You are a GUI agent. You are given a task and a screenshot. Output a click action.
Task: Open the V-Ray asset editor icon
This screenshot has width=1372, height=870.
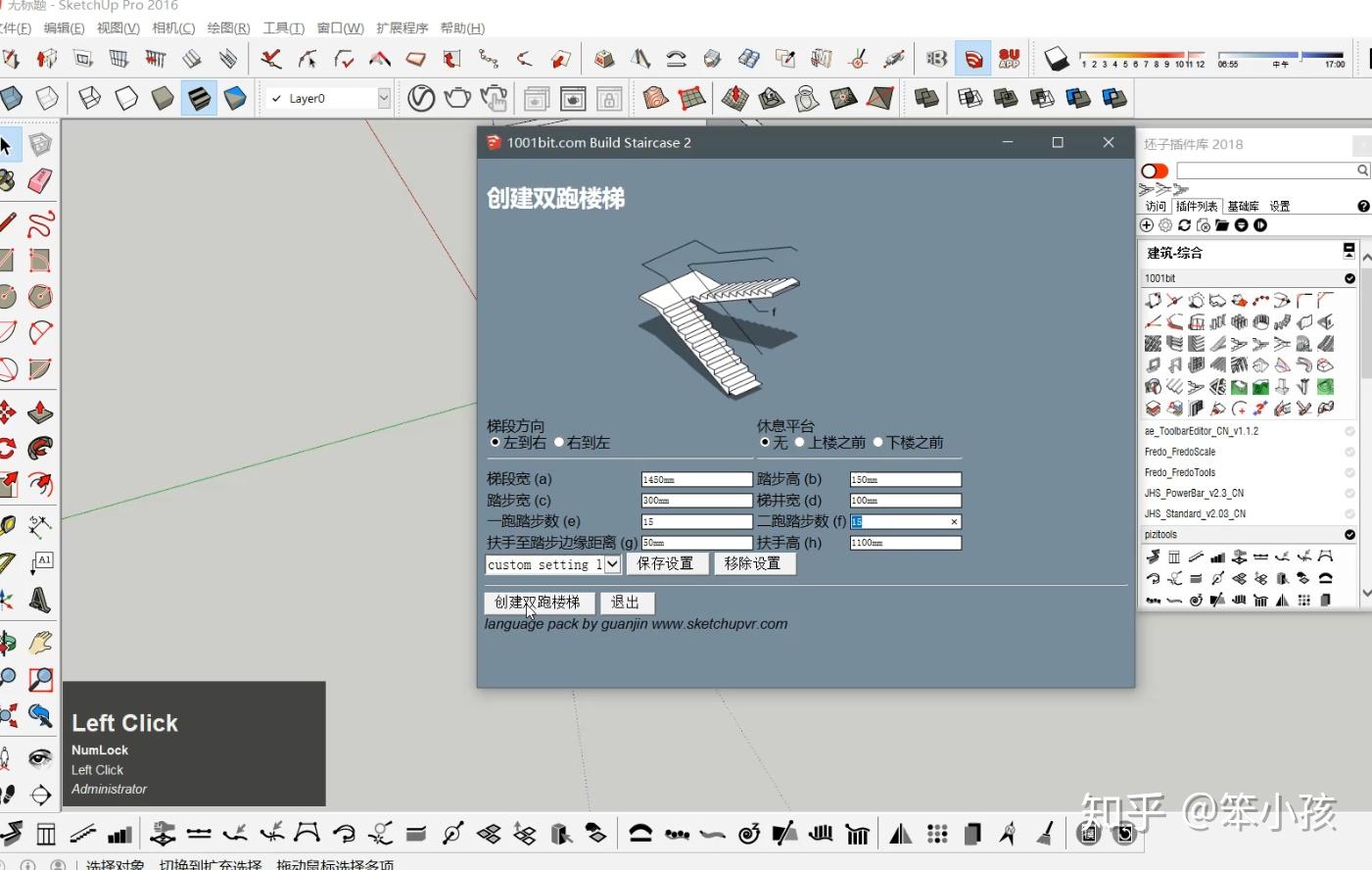point(421,98)
